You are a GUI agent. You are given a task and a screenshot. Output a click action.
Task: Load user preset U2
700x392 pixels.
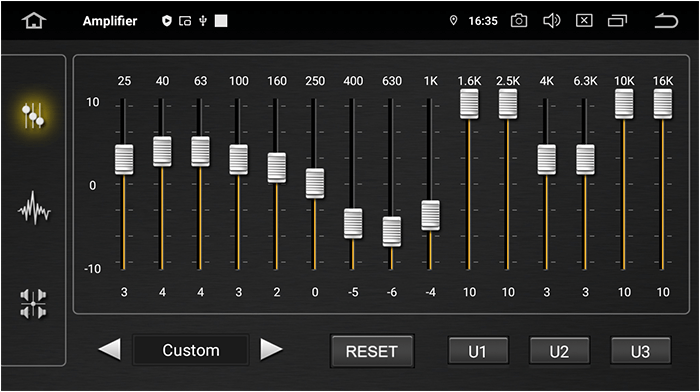click(559, 351)
